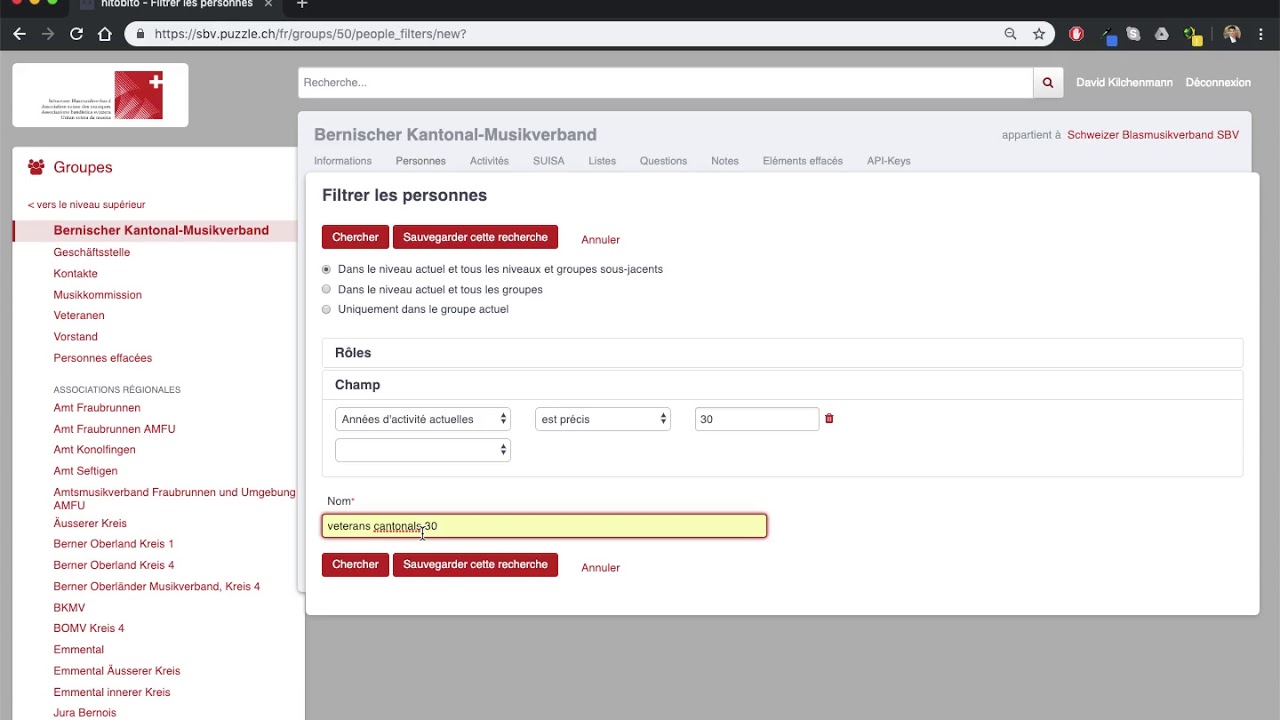This screenshot has width=1280, height=720.
Task: Open the Années d'activité actuelles field dropdown
Action: click(423, 420)
